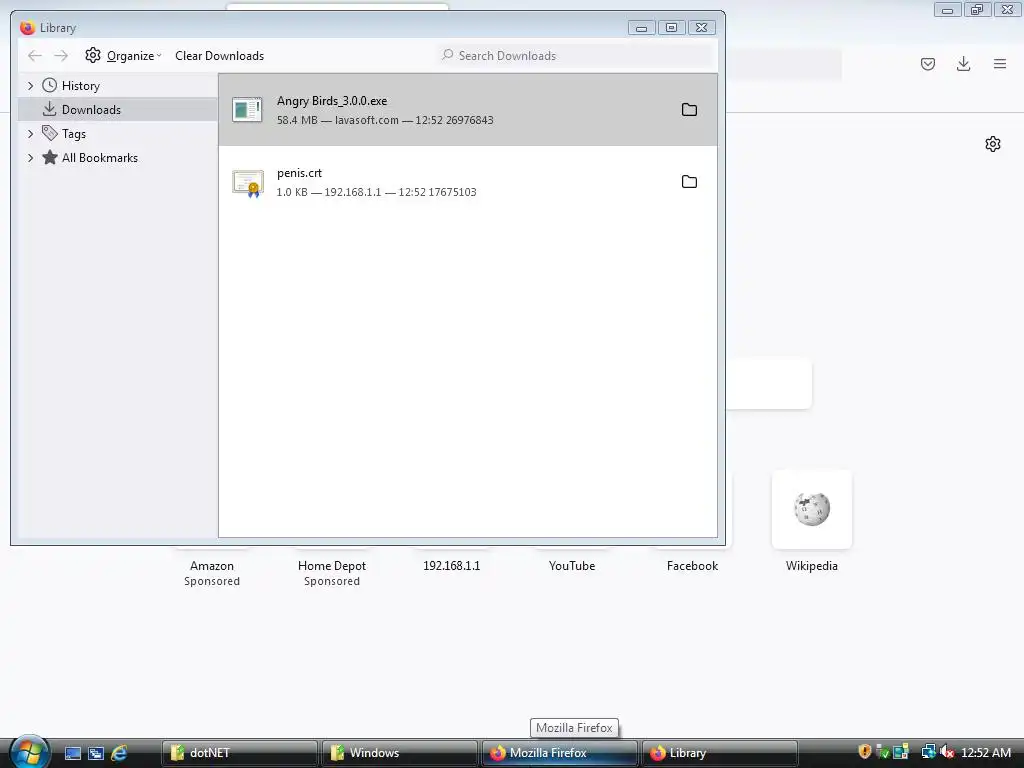This screenshot has height=768, width=1024.
Task: Close the Library window
Action: (x=701, y=27)
